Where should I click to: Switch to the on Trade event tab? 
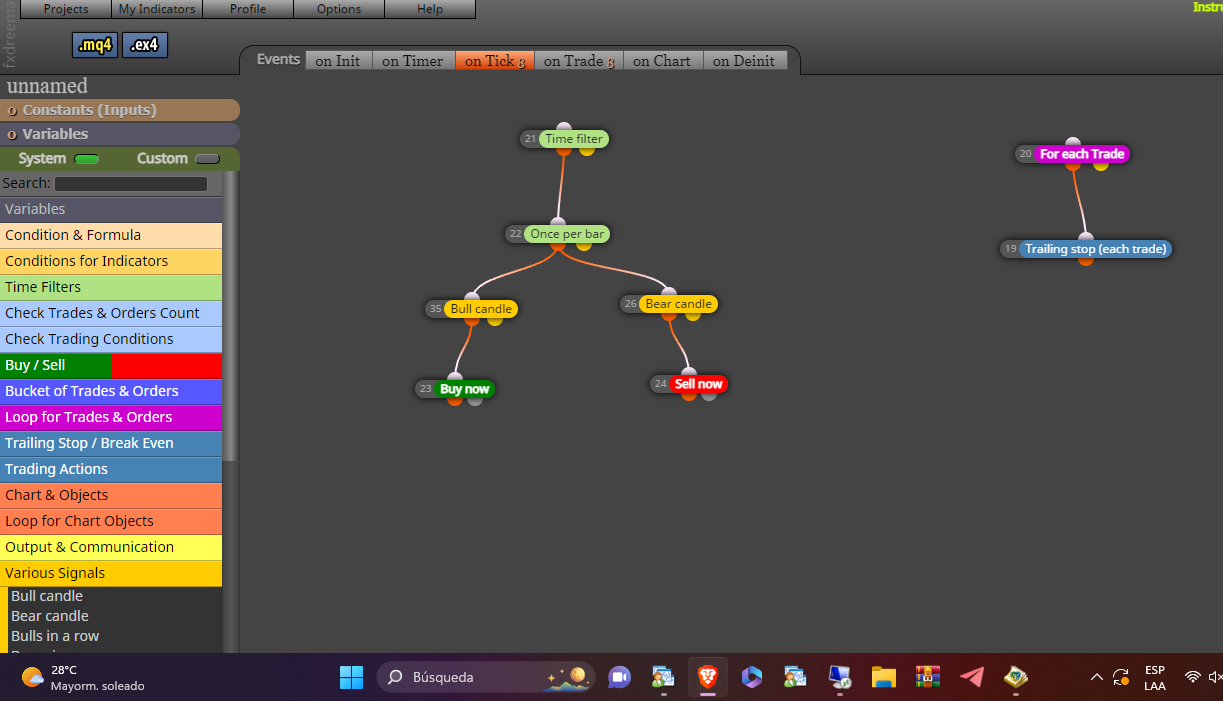(579, 61)
